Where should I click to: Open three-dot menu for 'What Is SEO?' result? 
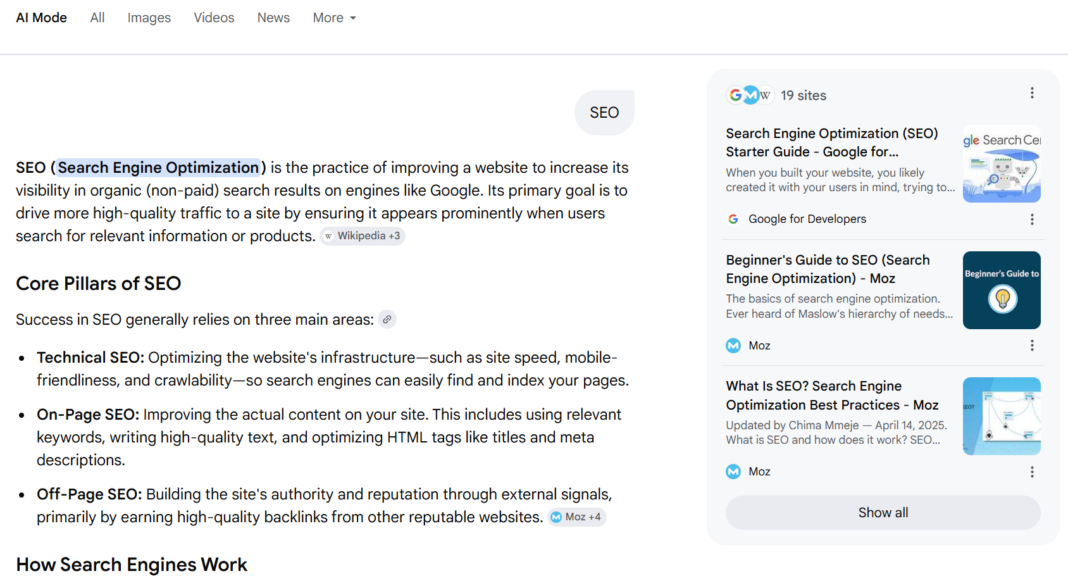click(1032, 472)
